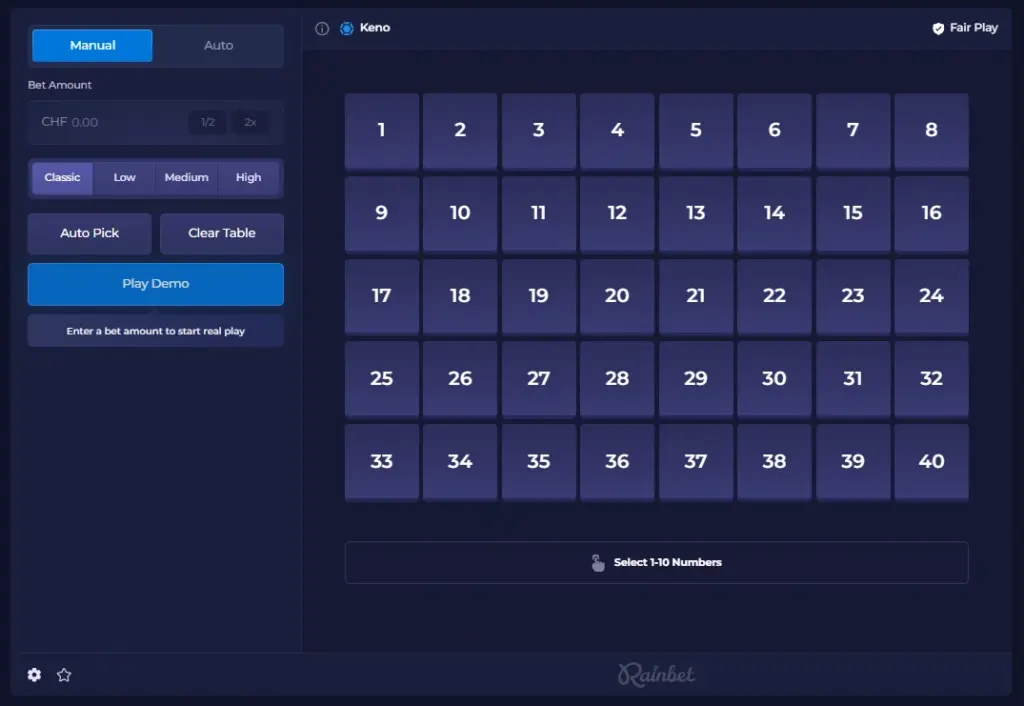Screen dimensions: 1024x706
Task: Select number 4 on the board
Action: (617, 131)
